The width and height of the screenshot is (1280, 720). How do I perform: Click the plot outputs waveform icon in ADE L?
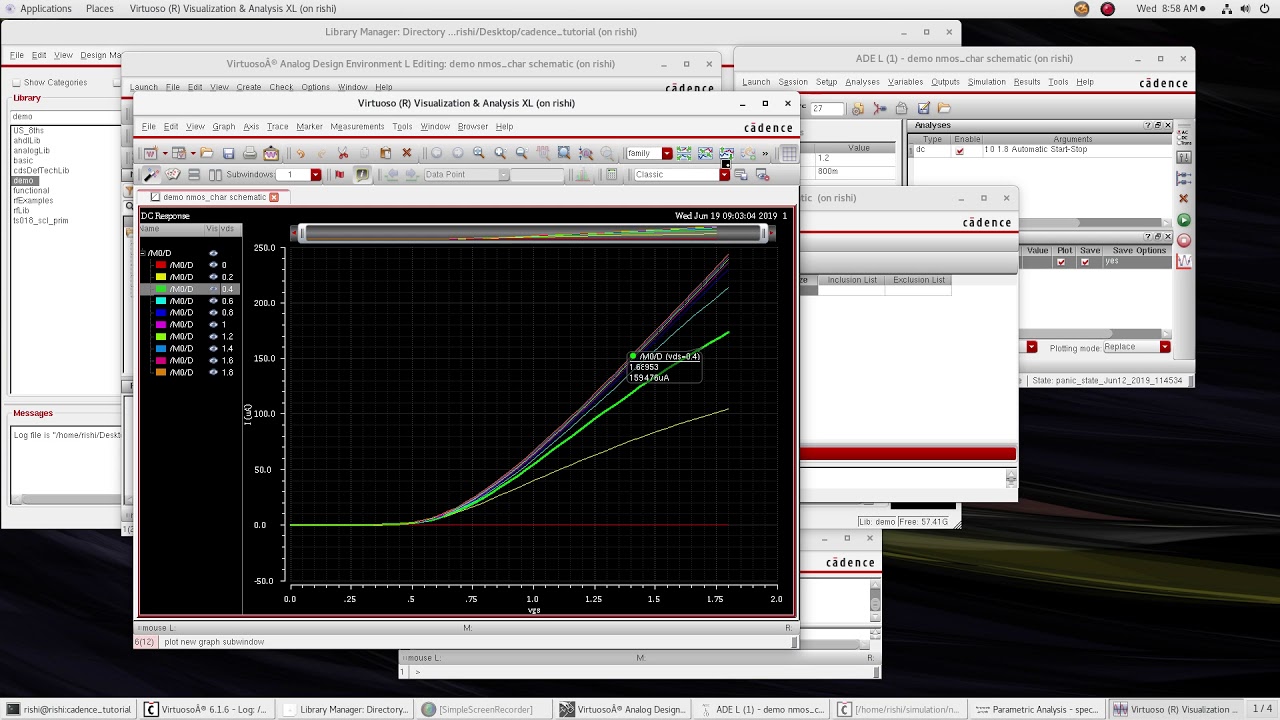click(1184, 261)
